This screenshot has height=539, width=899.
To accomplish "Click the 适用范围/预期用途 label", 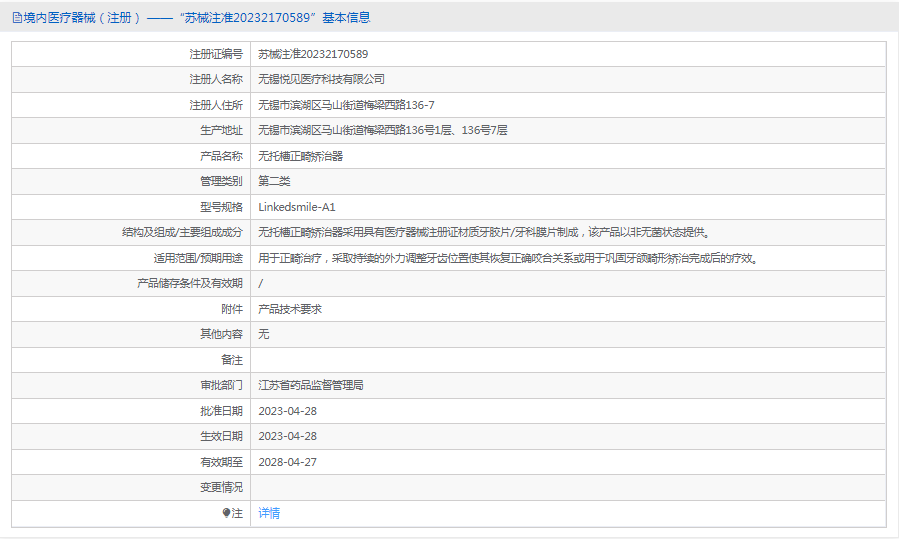I will tap(198, 258).
